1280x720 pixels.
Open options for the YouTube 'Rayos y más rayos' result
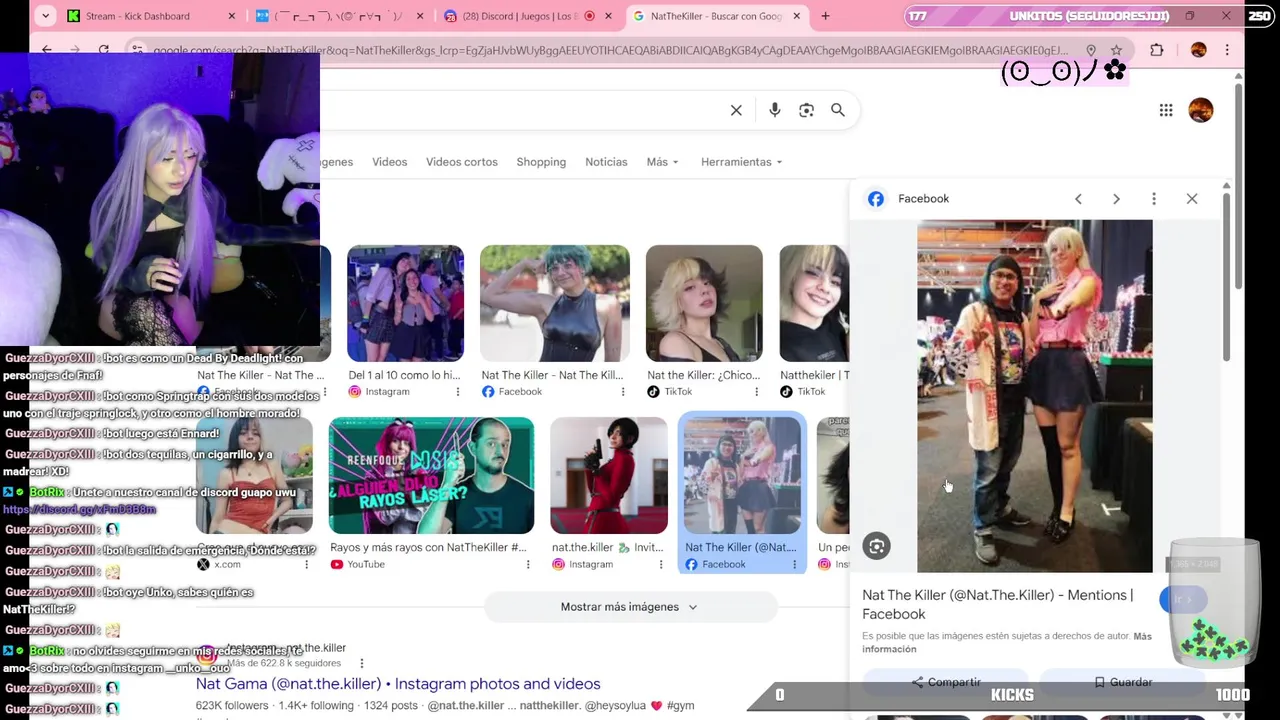[528, 565]
